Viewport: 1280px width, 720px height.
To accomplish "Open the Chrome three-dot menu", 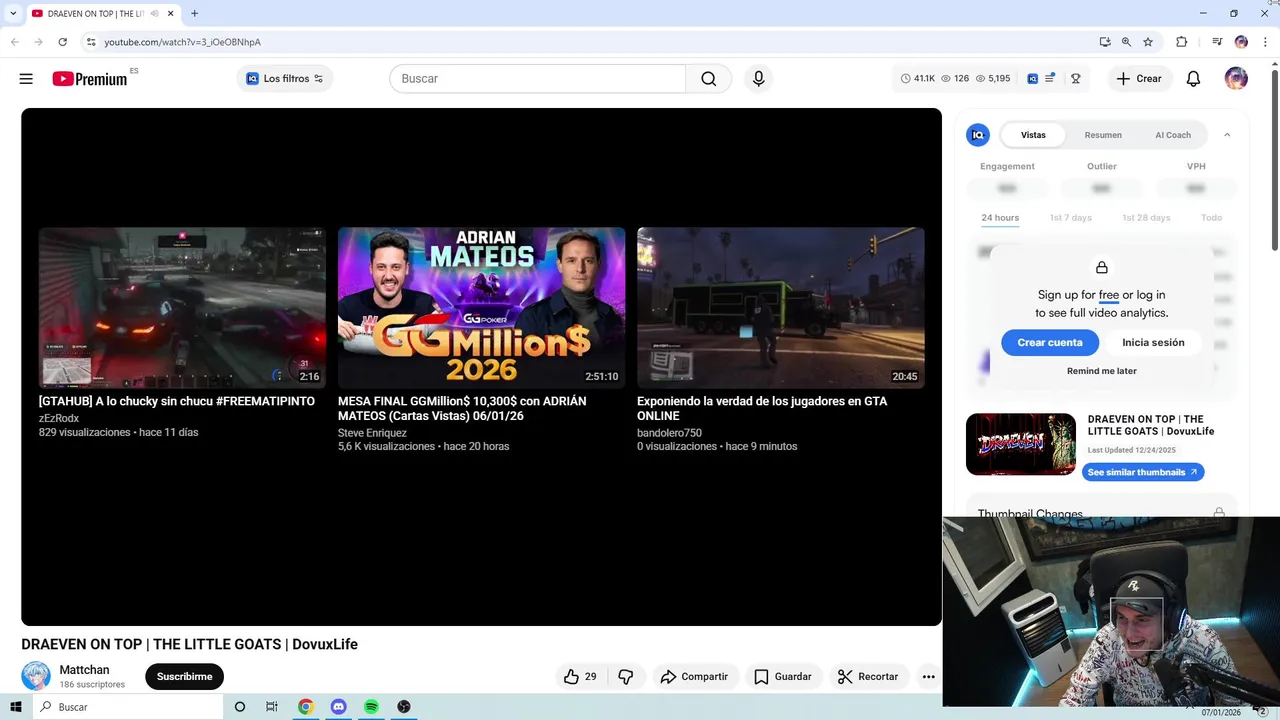I will point(1265,42).
